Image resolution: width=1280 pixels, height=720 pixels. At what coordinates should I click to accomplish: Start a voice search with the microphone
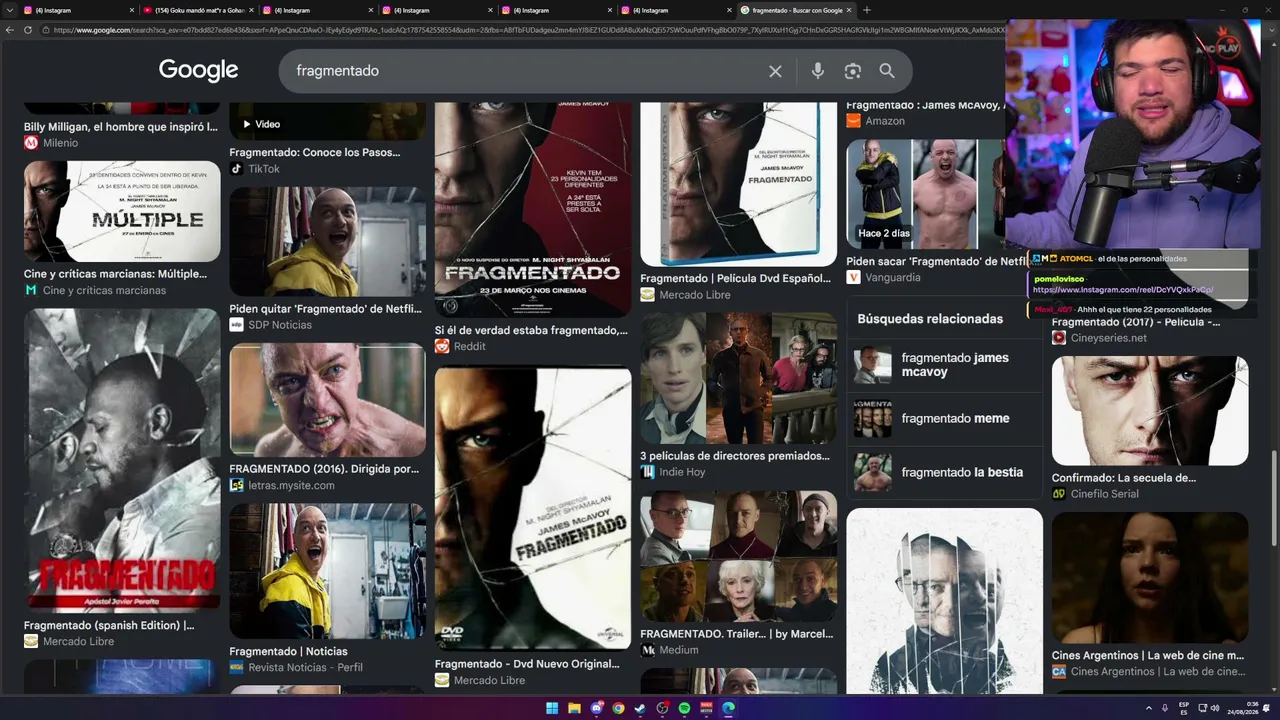click(x=818, y=71)
